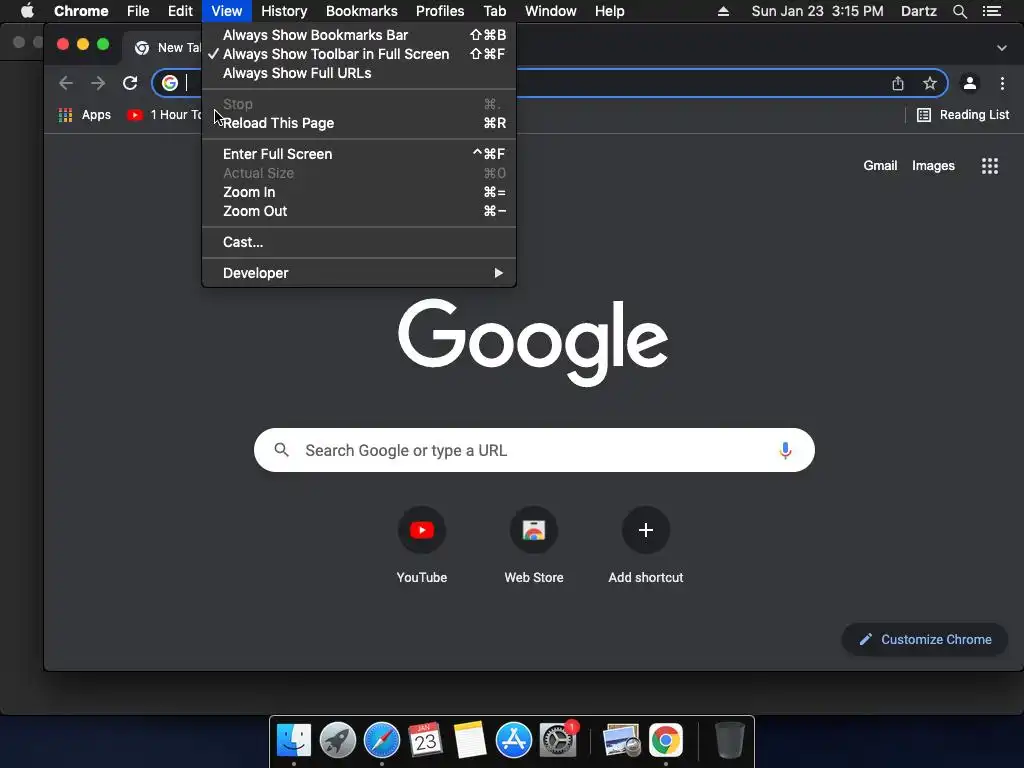Viewport: 1024px width, 768px height.
Task: Select Reload This Page menu item
Action: 359,123
